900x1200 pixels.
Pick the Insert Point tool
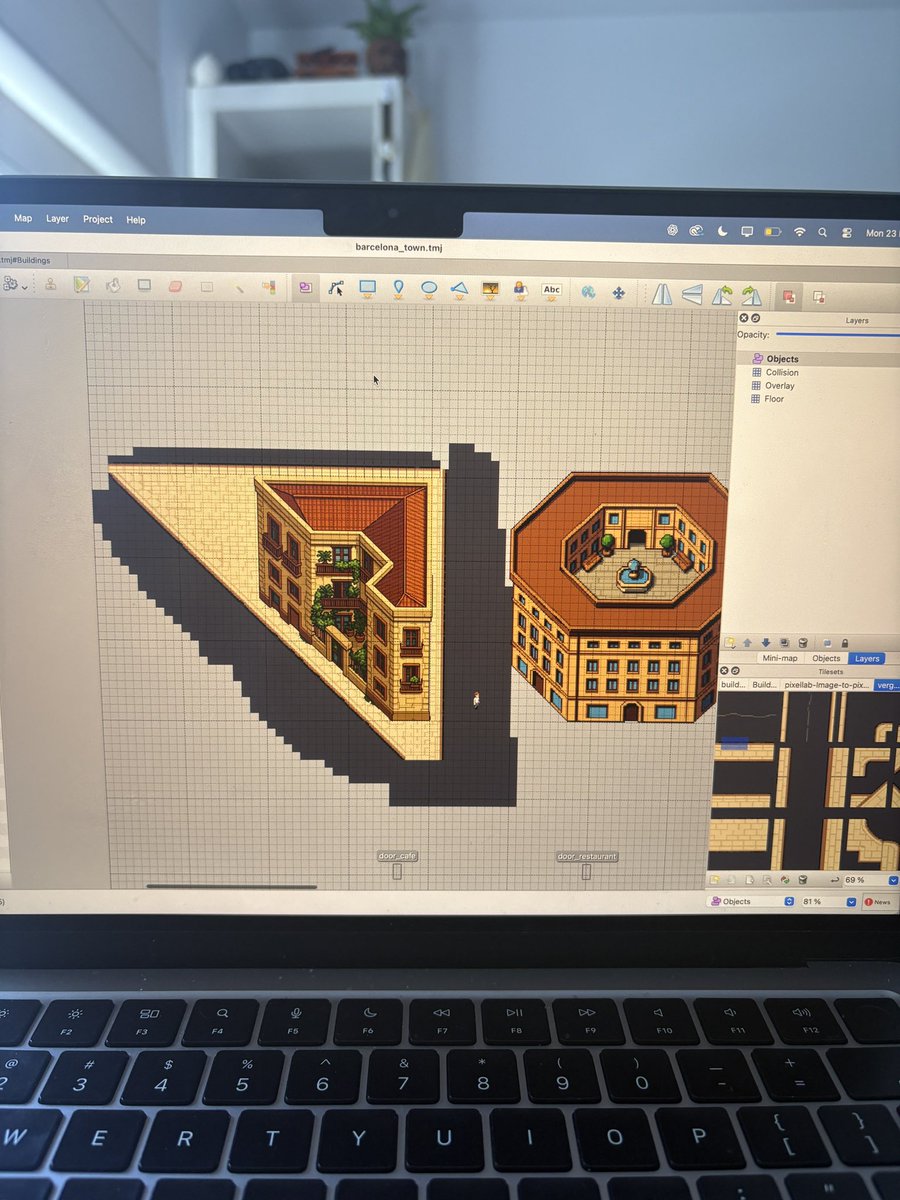pos(398,289)
